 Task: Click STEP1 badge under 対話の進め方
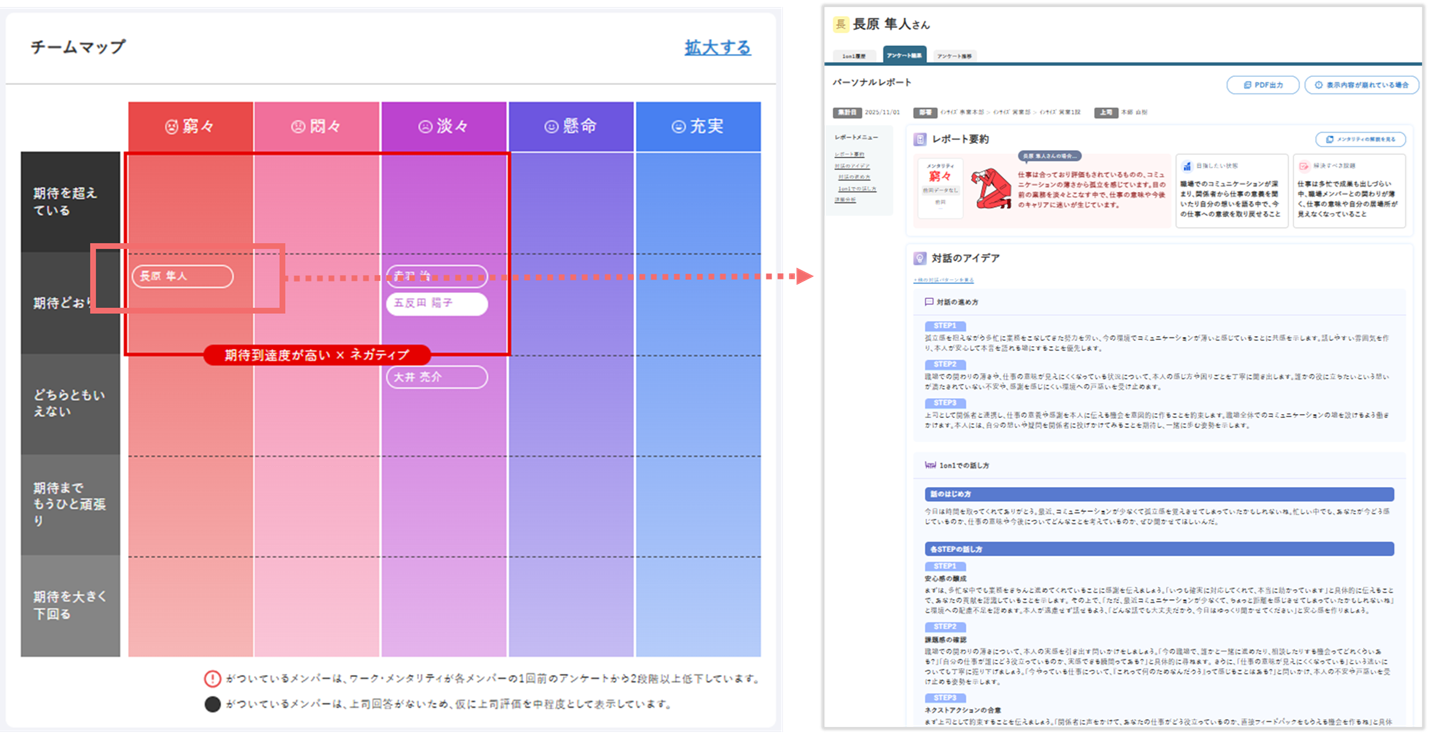click(x=945, y=326)
